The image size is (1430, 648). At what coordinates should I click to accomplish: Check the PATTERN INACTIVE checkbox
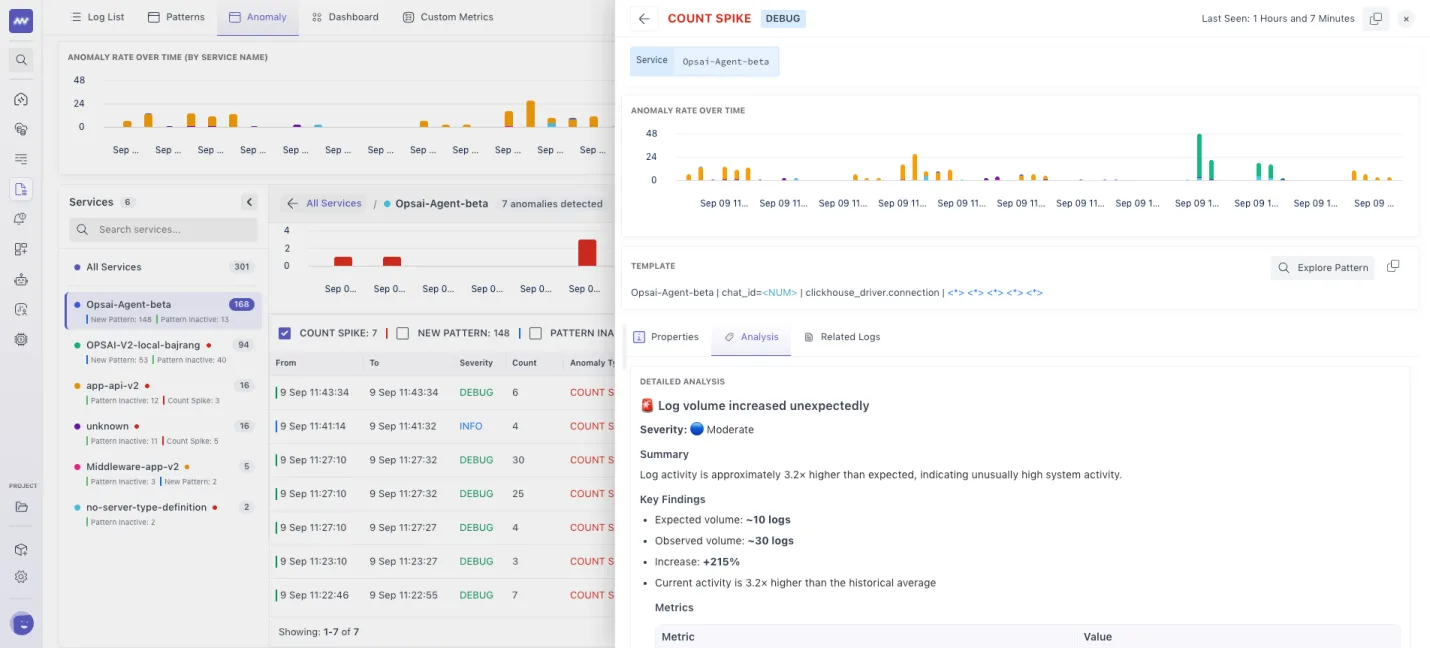point(535,333)
